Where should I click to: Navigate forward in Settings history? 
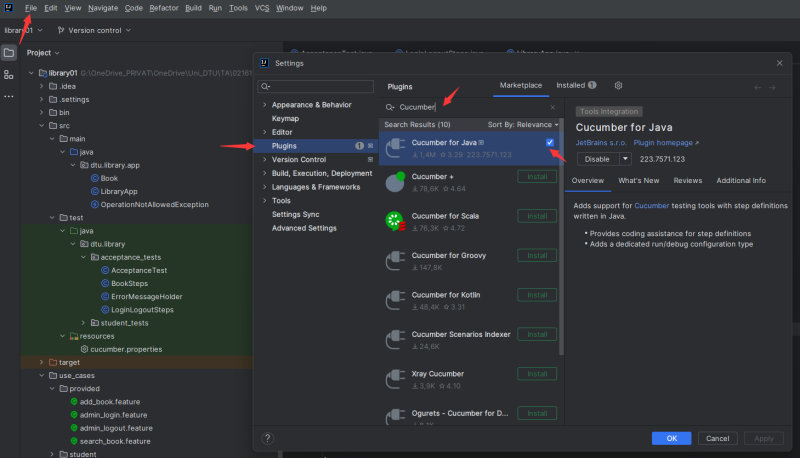(772, 88)
